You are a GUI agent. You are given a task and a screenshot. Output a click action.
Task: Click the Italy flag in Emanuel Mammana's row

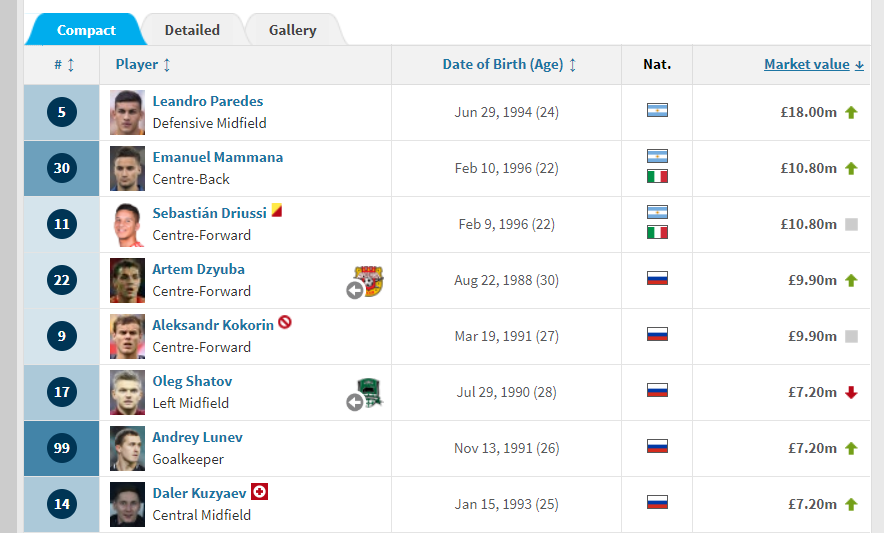[x=657, y=176]
